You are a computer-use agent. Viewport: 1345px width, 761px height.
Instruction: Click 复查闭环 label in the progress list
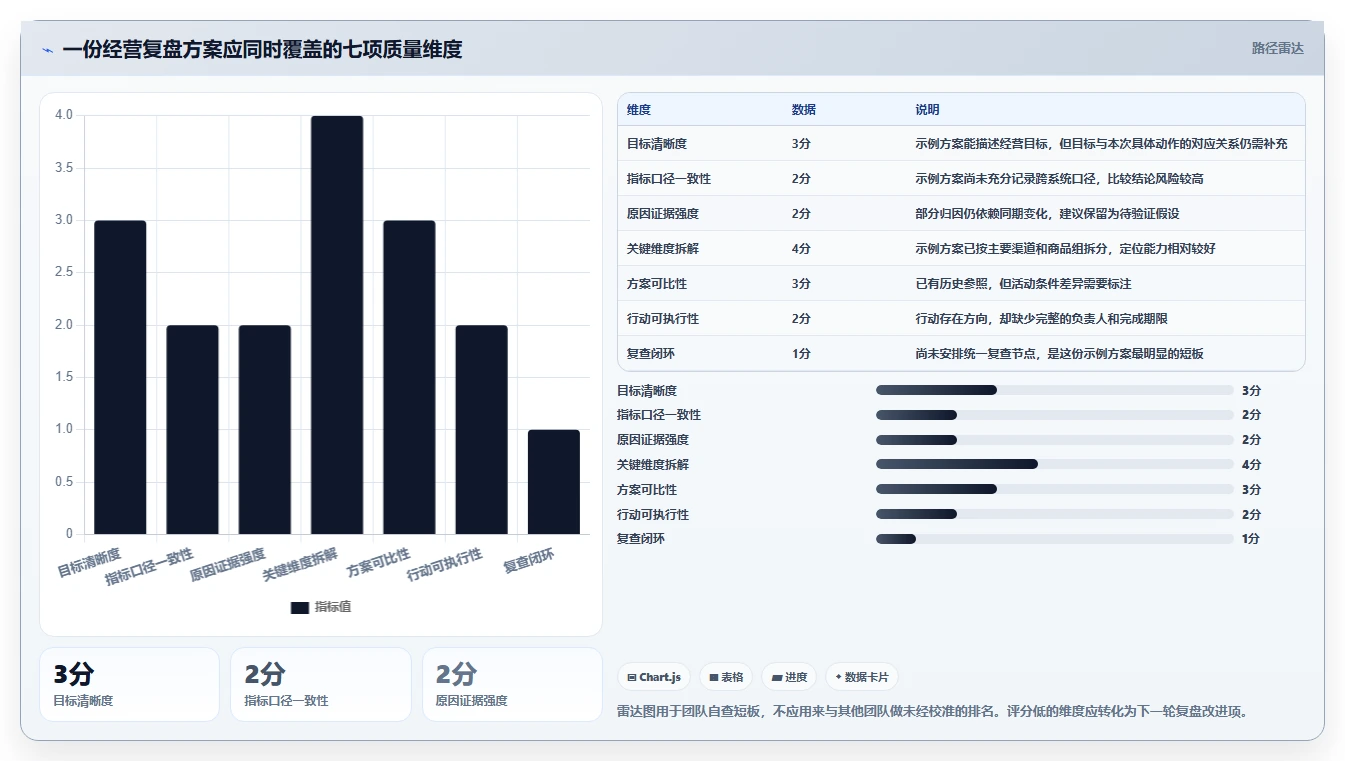click(x=641, y=539)
